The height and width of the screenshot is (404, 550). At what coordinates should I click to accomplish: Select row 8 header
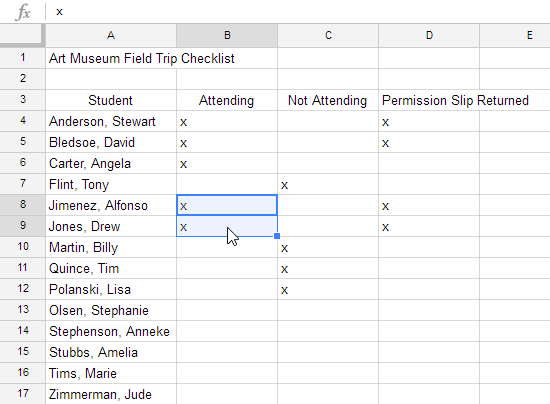23,205
